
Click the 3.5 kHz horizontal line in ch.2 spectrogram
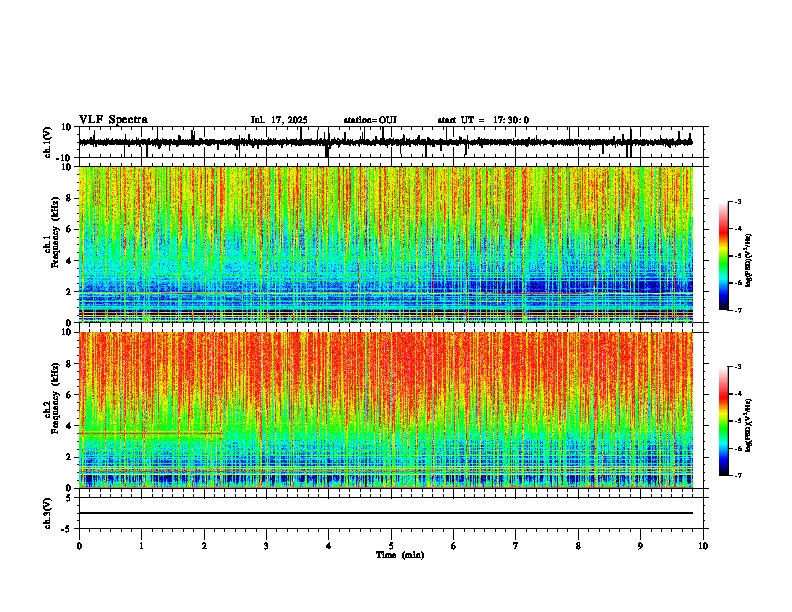151,433
